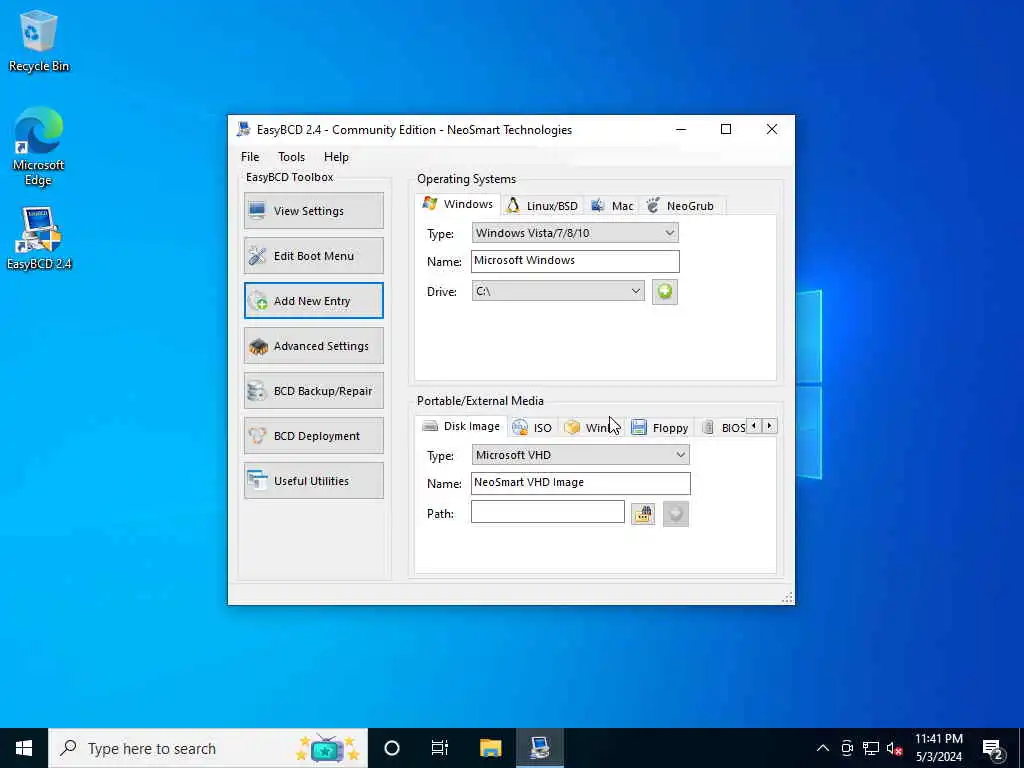This screenshot has height=768, width=1024.
Task: Show hidden system tray icons
Action: [x=823, y=748]
